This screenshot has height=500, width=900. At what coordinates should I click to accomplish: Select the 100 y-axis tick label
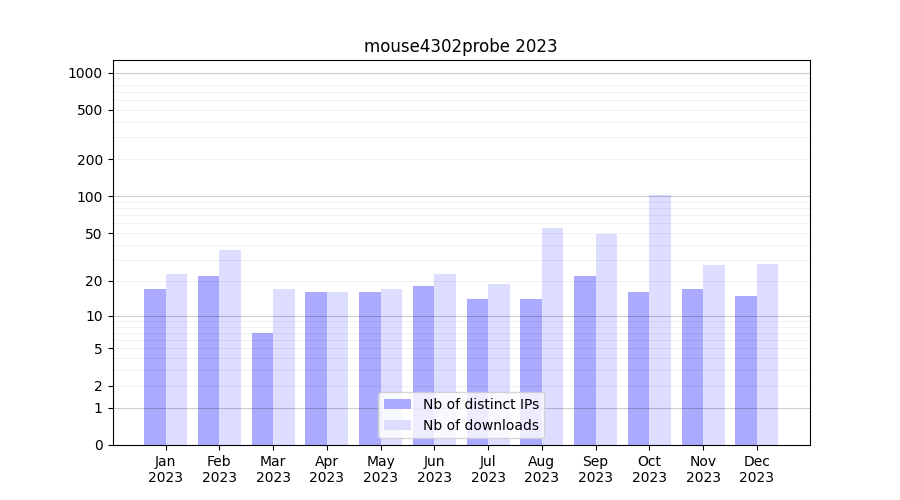[x=89, y=197]
